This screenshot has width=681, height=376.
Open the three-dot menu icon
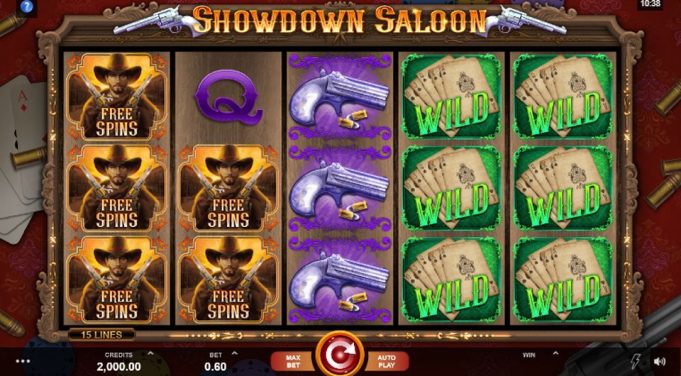pyautogui.click(x=23, y=361)
